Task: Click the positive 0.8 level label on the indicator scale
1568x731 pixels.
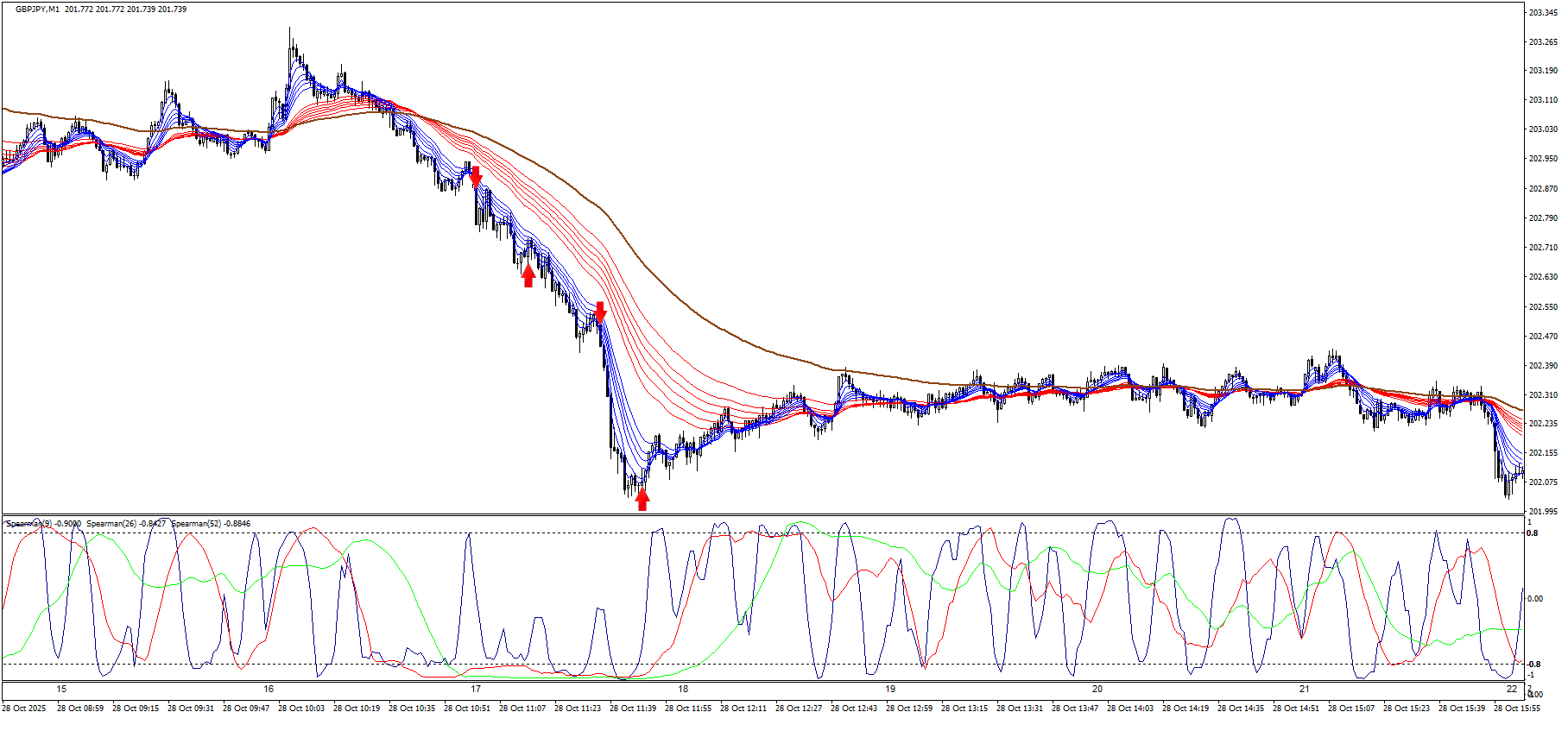Action: (1533, 533)
